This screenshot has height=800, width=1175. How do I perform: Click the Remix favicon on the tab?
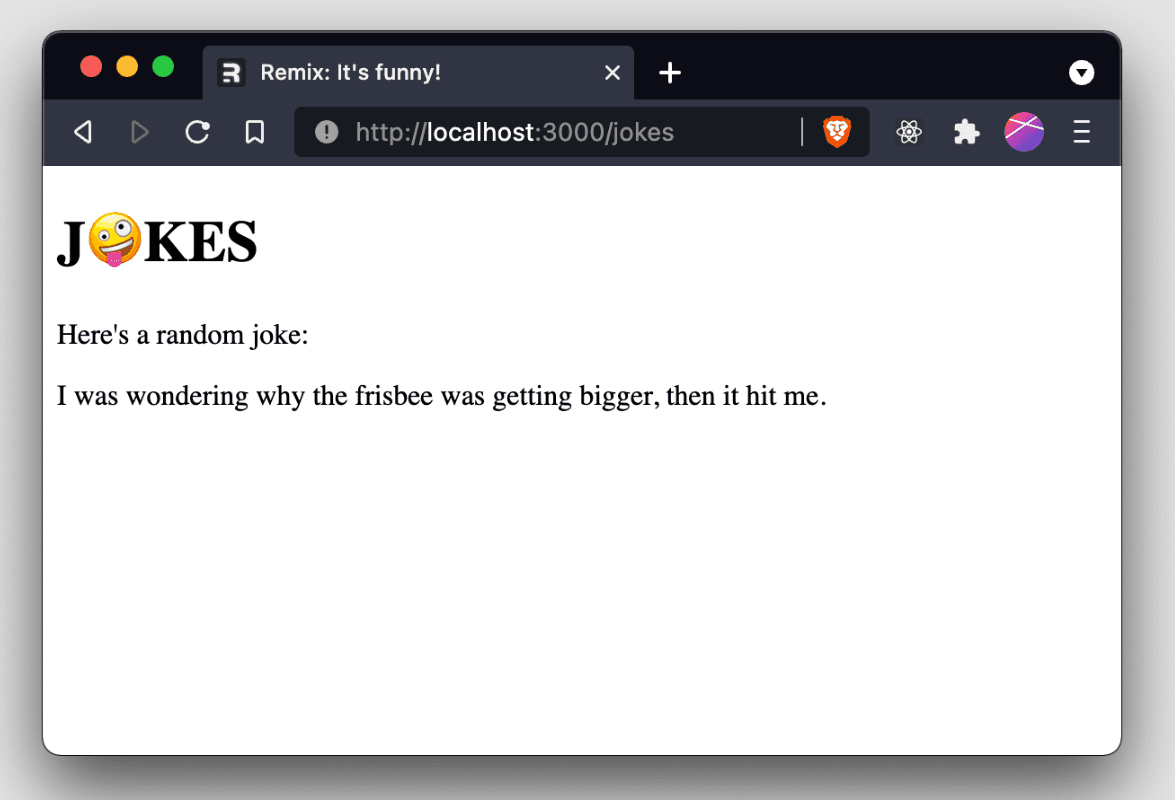pyautogui.click(x=231, y=72)
